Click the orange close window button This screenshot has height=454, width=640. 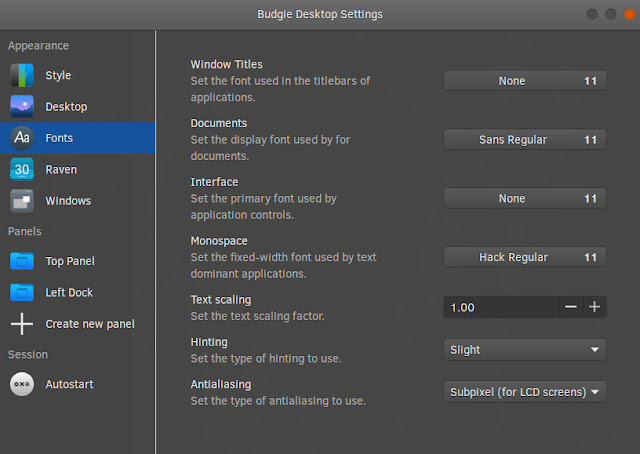630,14
